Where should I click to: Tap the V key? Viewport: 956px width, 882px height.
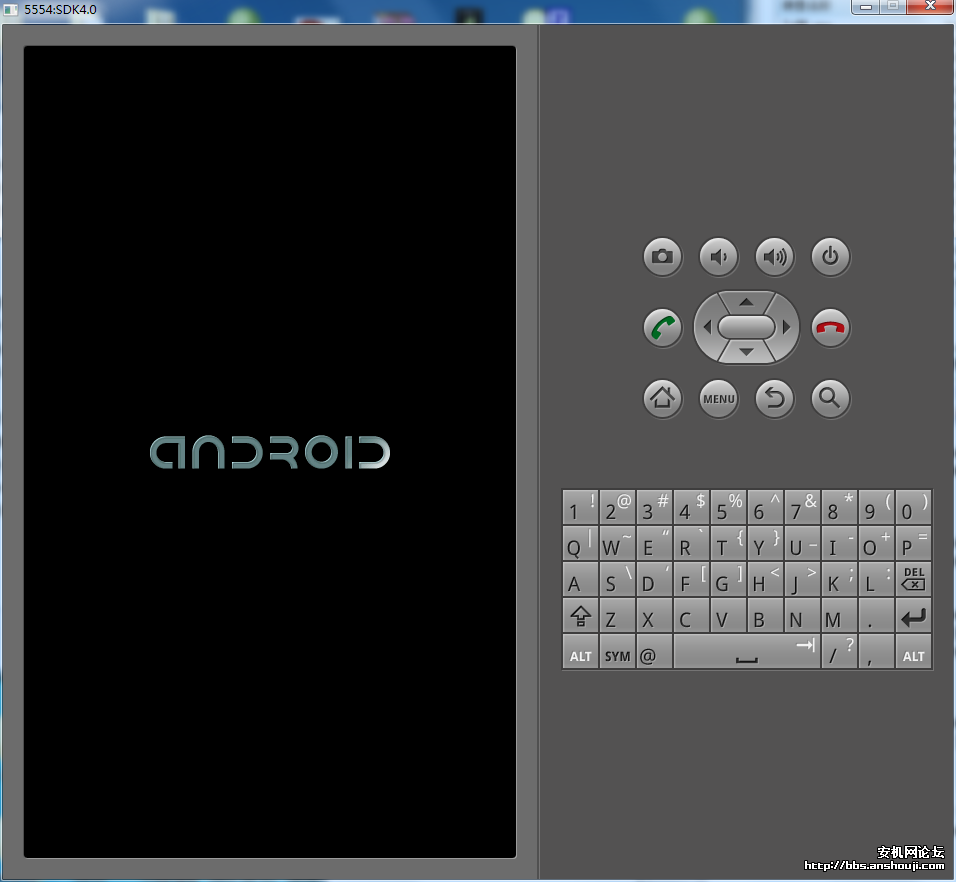point(729,616)
